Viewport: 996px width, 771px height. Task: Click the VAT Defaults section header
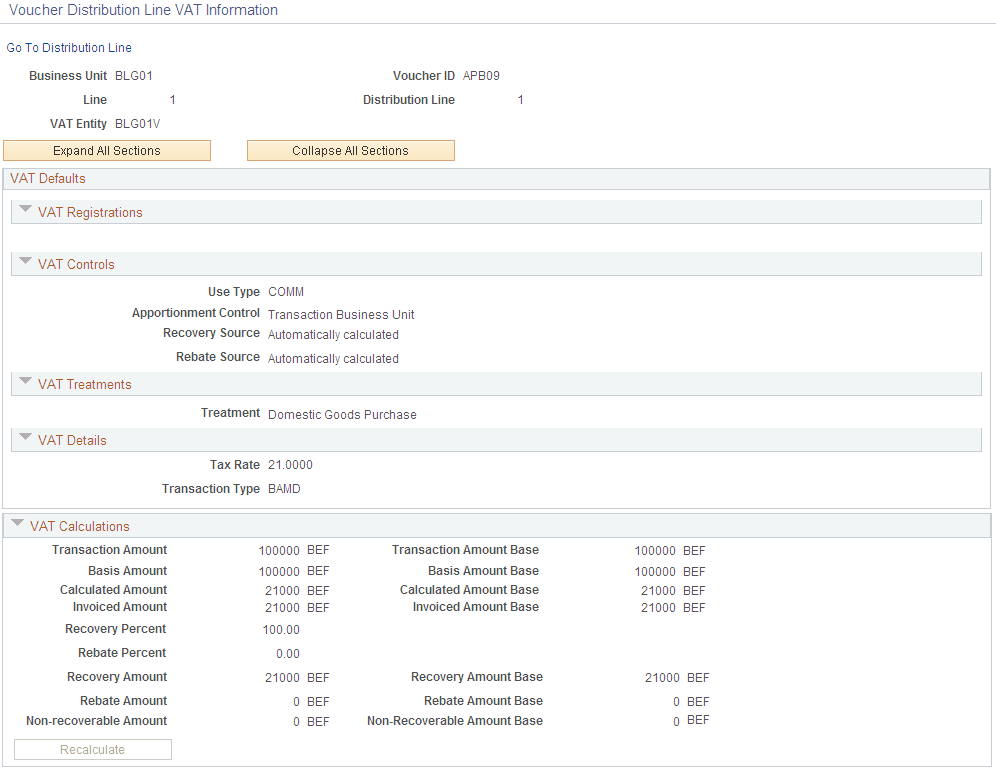coord(48,178)
